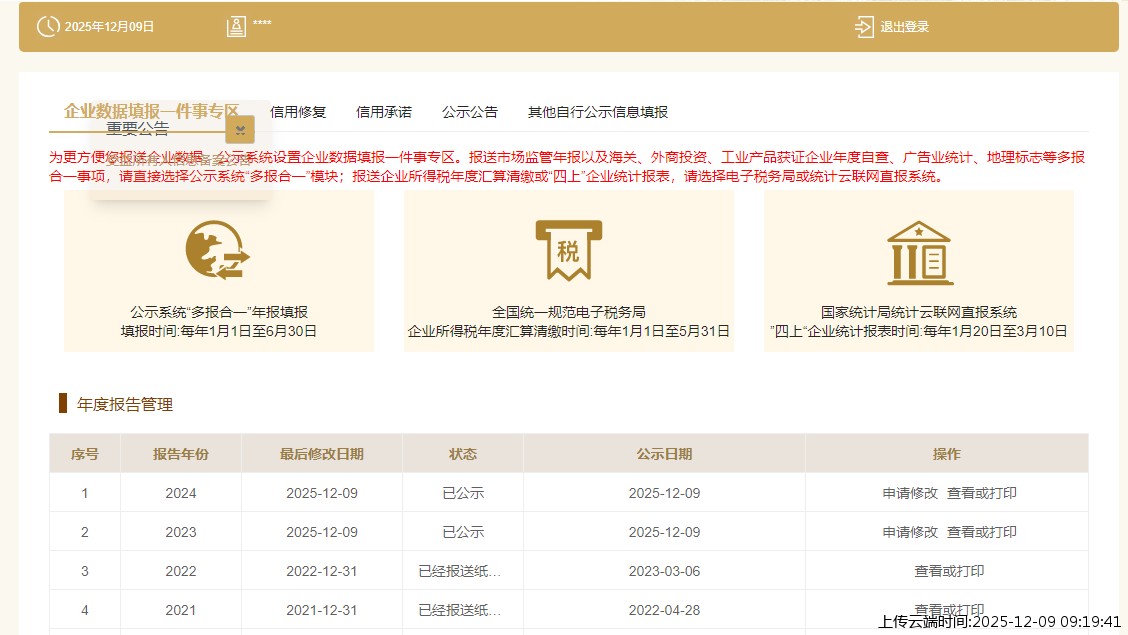The width and height of the screenshot is (1128, 635).
Task: Click the masked username ****
Action: 261,25
